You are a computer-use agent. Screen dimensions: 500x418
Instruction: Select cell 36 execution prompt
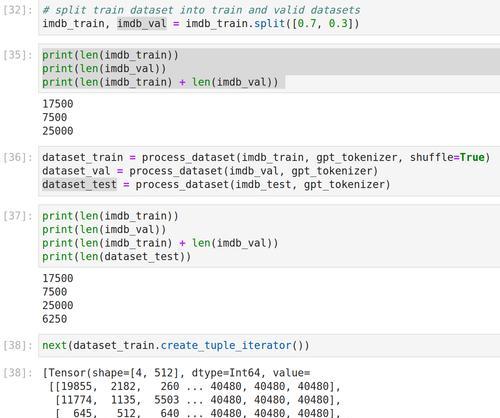click(x=17, y=157)
